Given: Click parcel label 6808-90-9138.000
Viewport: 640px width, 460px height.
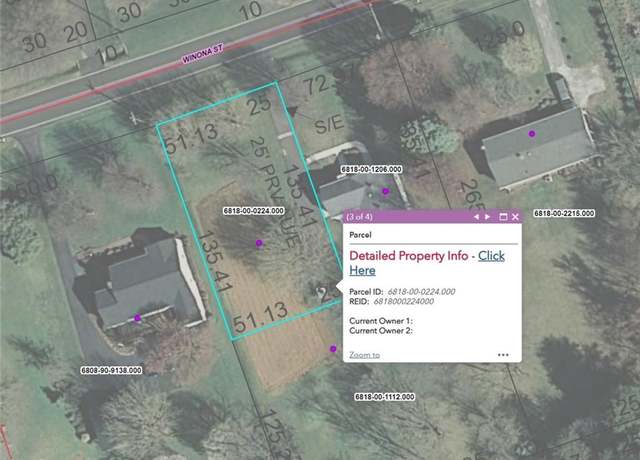Looking at the screenshot, I should tap(111, 370).
